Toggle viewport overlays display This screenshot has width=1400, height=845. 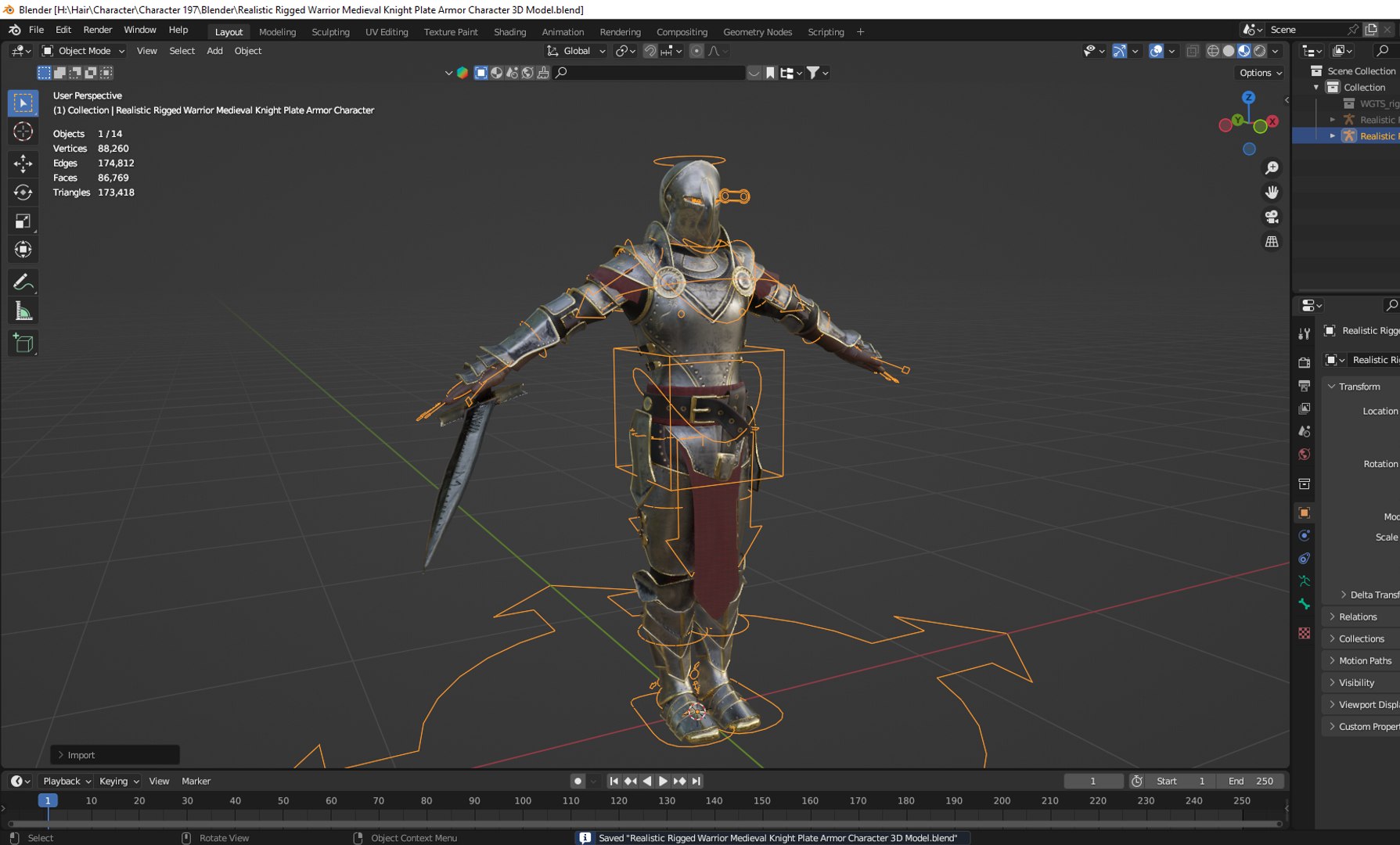pos(1156,51)
